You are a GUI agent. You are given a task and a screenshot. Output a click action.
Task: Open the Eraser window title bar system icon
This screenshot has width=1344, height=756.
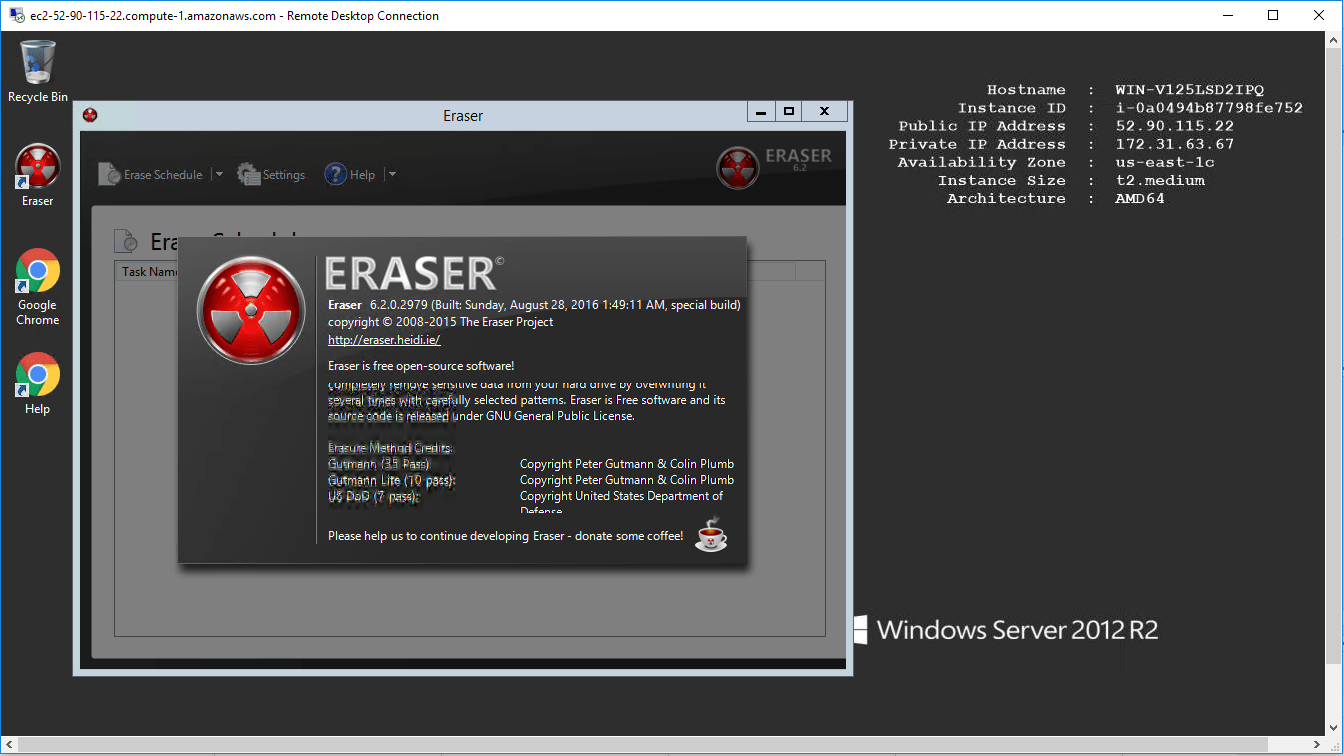pyautogui.click(x=91, y=116)
